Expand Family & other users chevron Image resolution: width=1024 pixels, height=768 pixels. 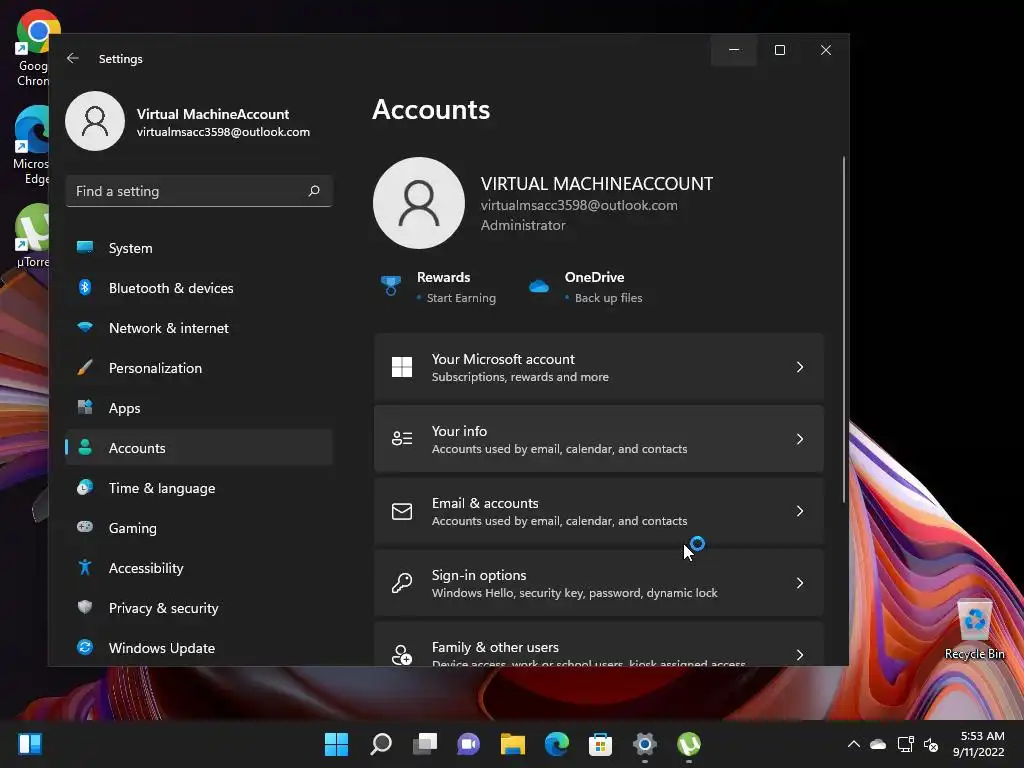click(800, 654)
